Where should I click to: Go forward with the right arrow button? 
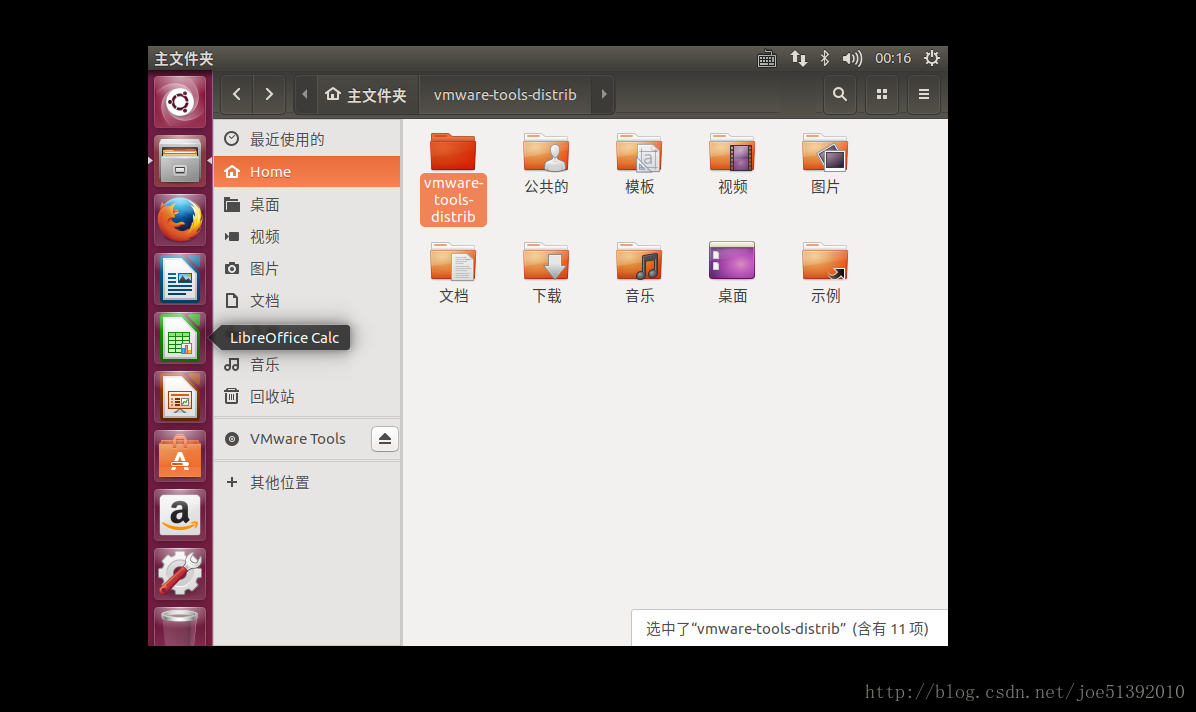click(x=269, y=95)
